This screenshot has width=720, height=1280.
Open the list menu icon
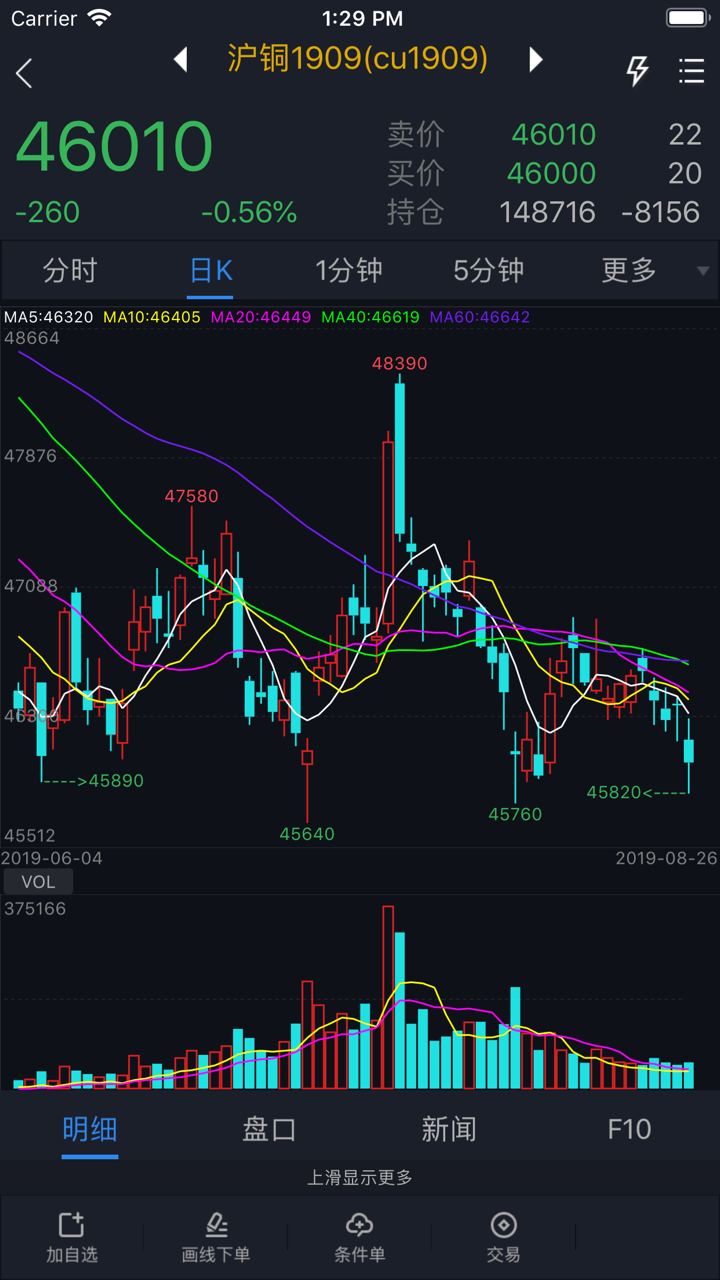691,71
